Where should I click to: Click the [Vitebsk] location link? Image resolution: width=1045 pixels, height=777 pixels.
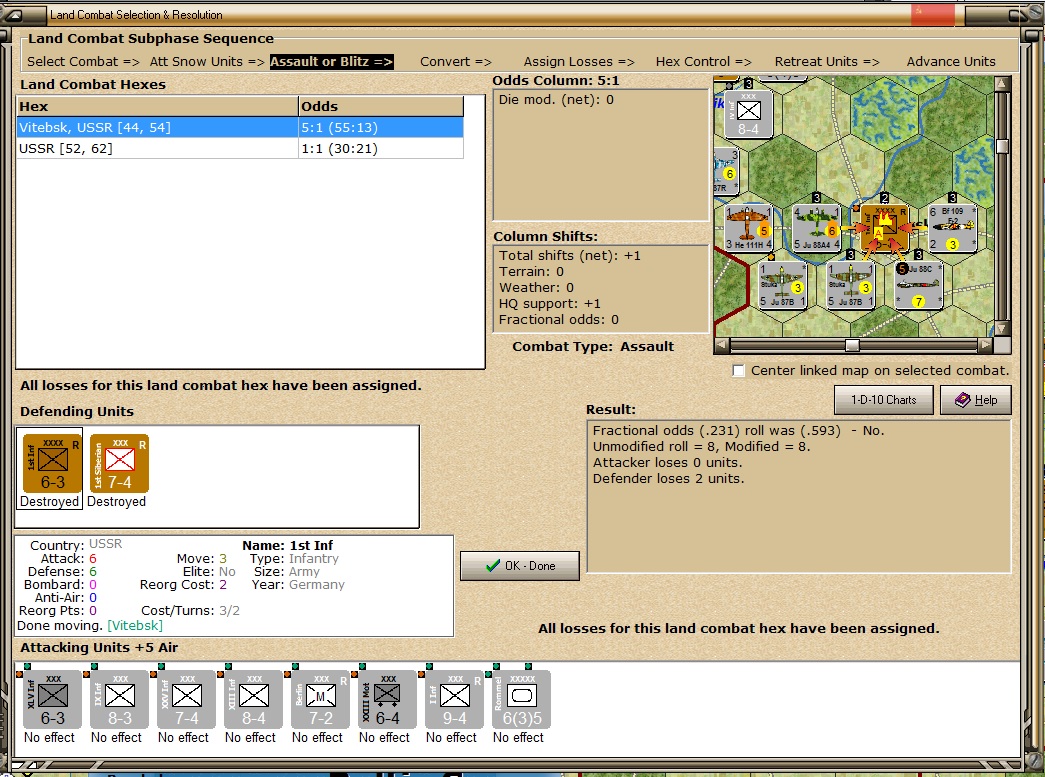[x=135, y=626]
